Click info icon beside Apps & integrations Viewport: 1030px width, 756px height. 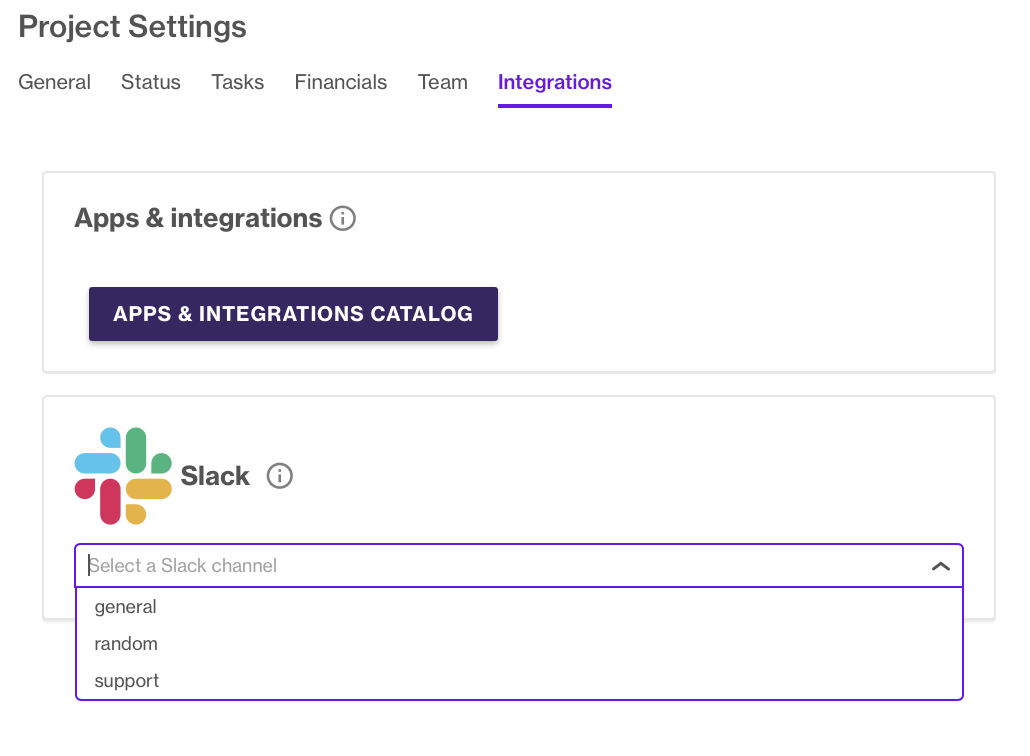(x=342, y=218)
